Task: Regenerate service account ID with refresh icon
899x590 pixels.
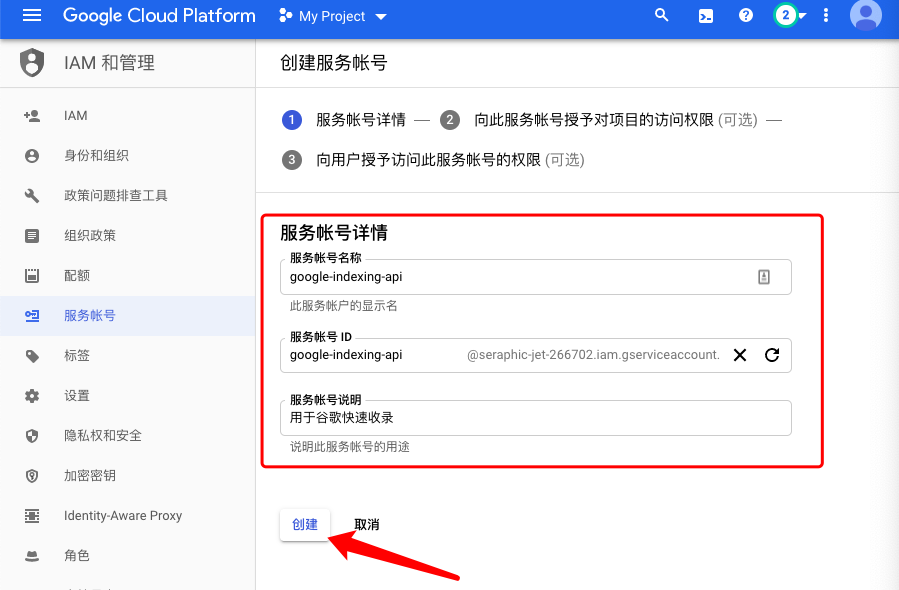Action: 772,355
